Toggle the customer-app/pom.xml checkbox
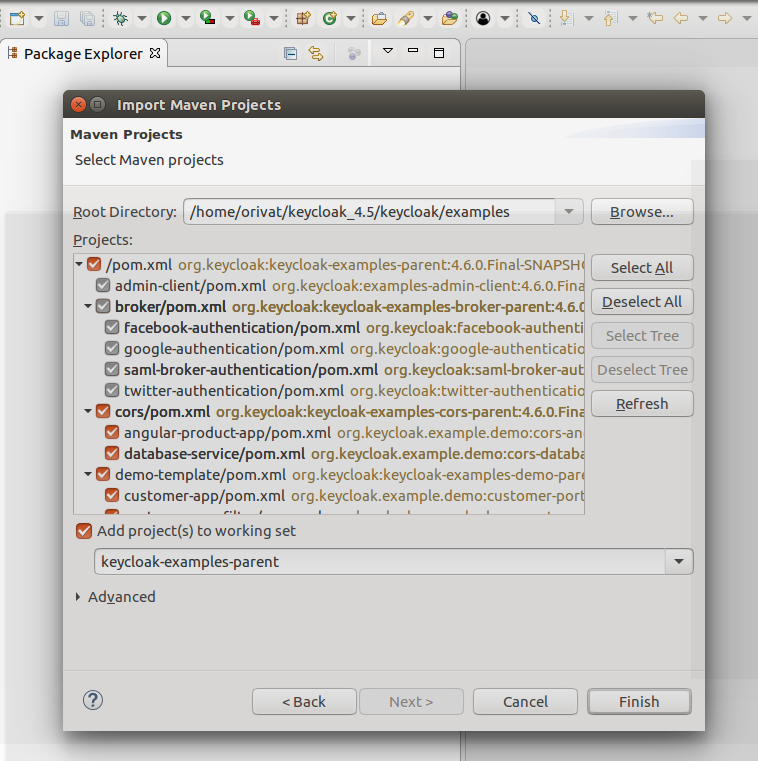 click(x=113, y=495)
